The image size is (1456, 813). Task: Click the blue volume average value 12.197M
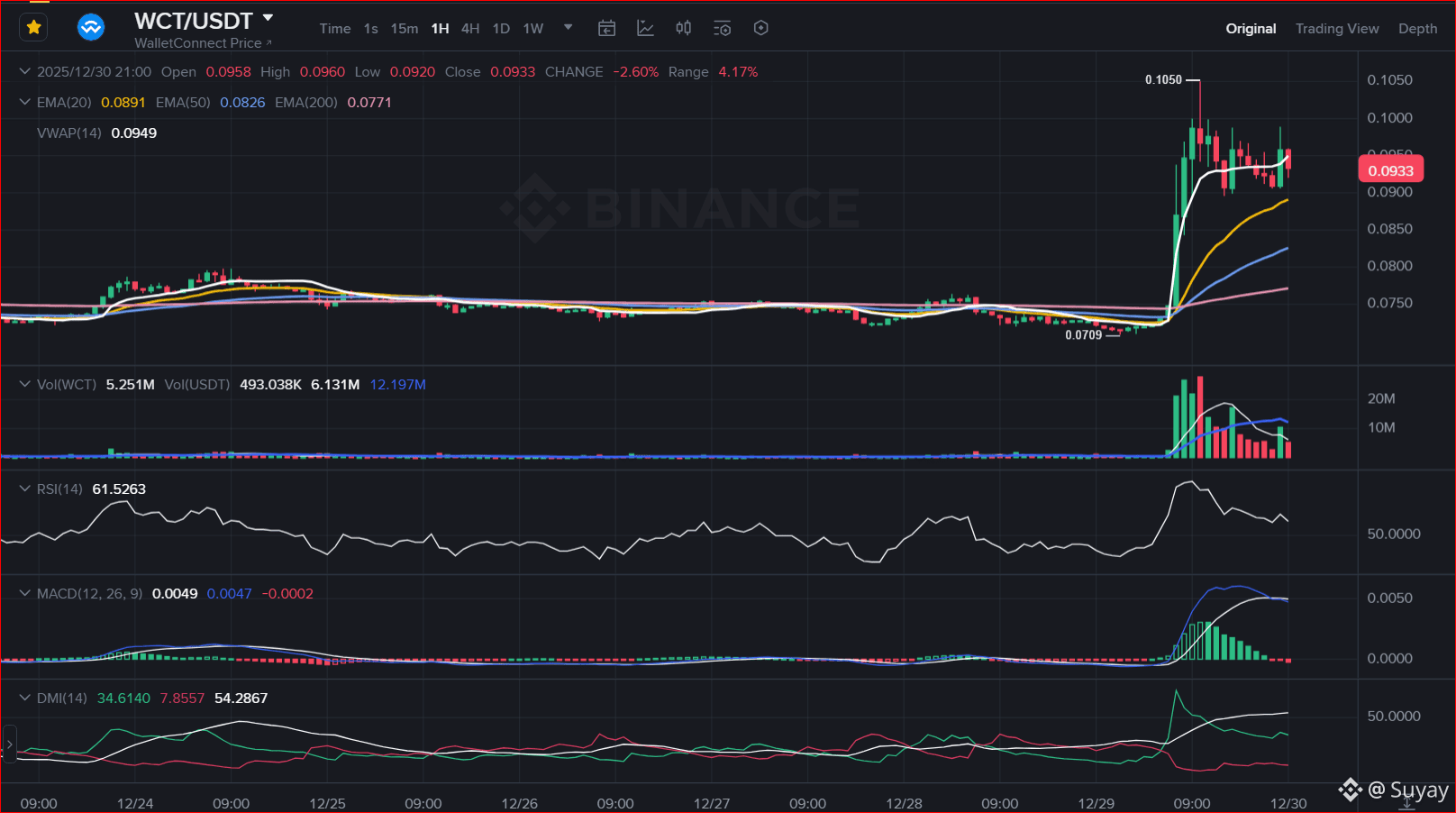click(397, 384)
